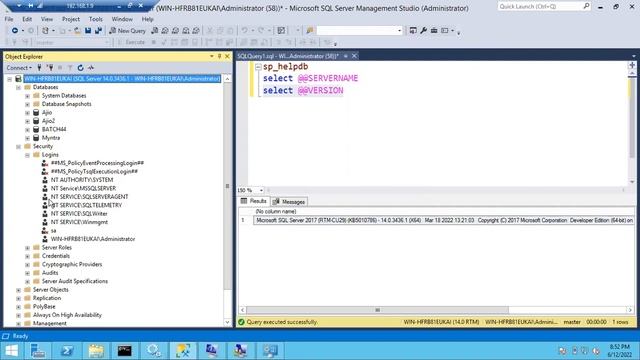Open the View menu
The height and width of the screenshot is (360, 640).
point(47,19)
